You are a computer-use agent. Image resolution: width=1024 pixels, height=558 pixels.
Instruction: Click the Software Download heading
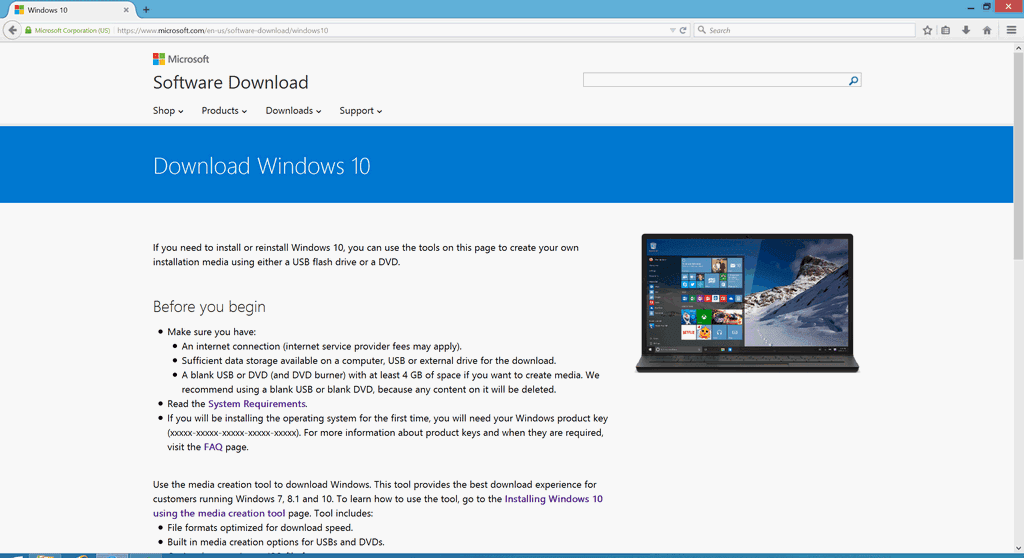click(231, 82)
